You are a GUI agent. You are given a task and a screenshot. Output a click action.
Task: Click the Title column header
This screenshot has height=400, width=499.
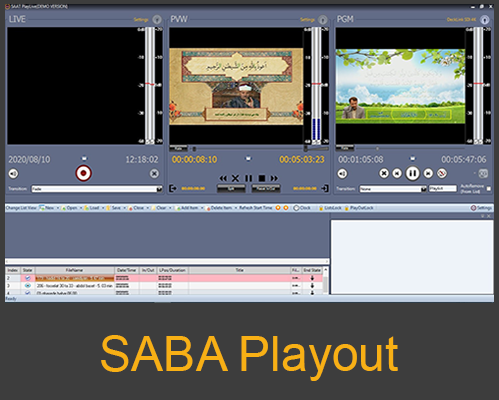[x=240, y=270]
